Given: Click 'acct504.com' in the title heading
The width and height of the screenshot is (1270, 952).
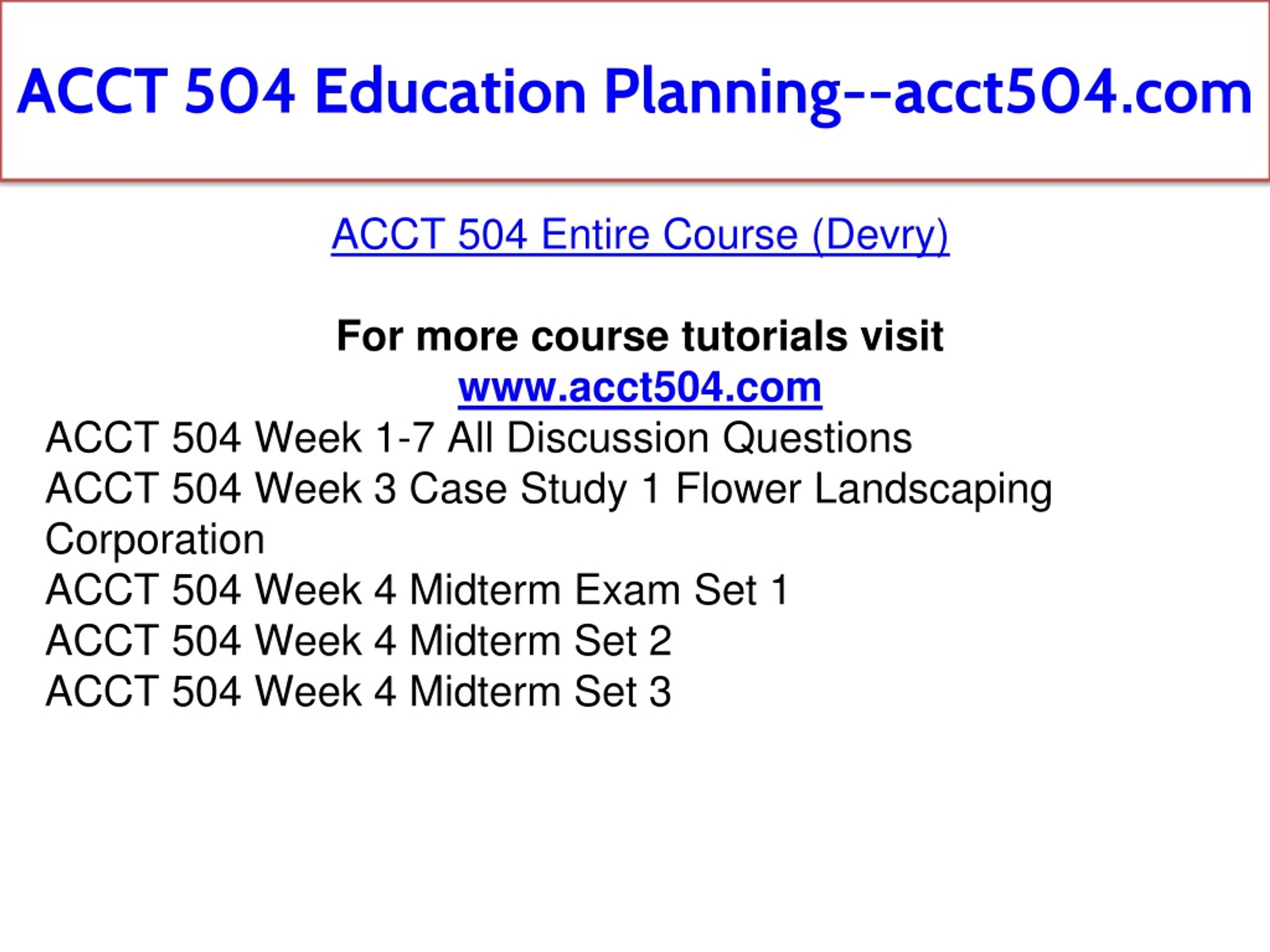Looking at the screenshot, I should click(x=1073, y=92).
